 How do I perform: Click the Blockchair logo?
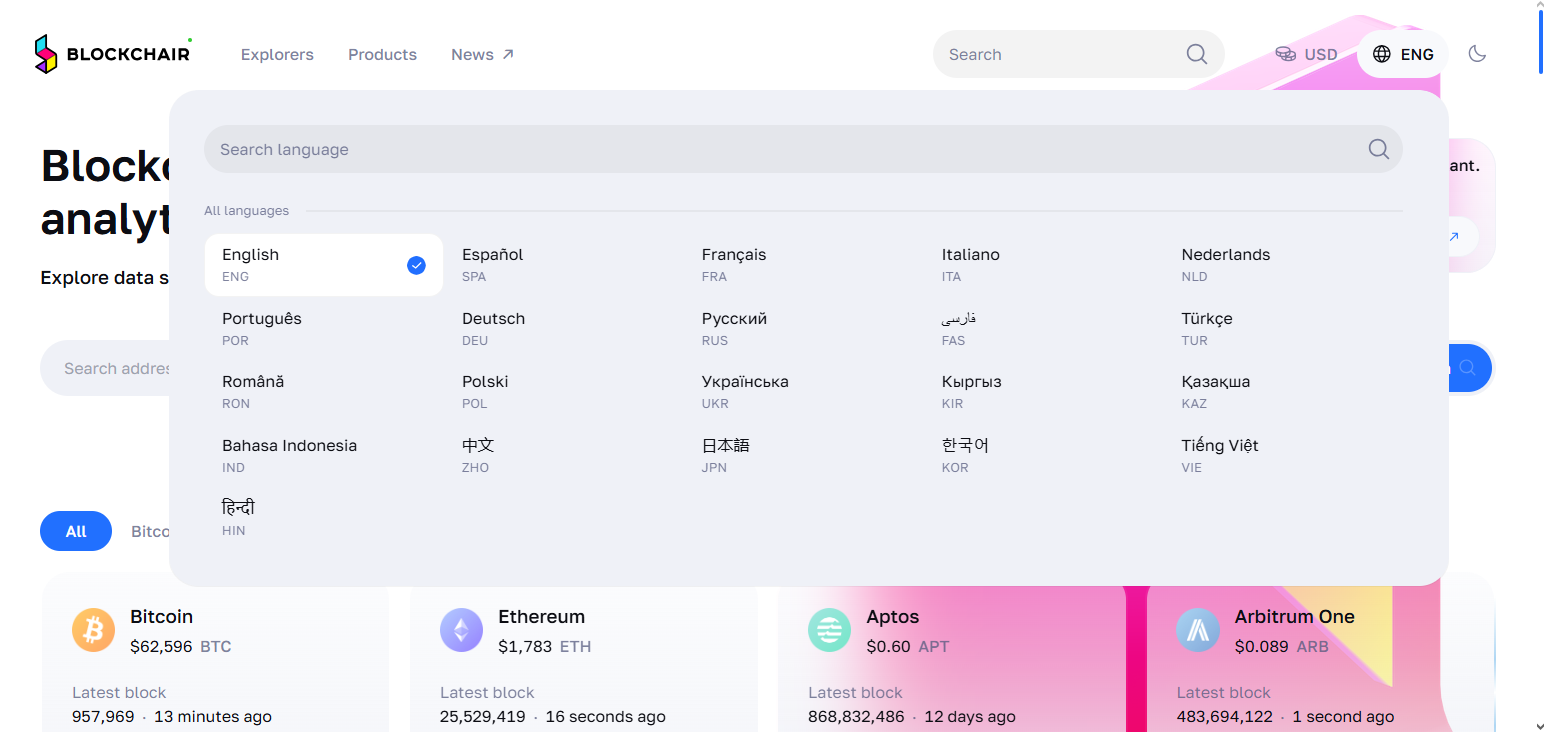click(x=112, y=54)
